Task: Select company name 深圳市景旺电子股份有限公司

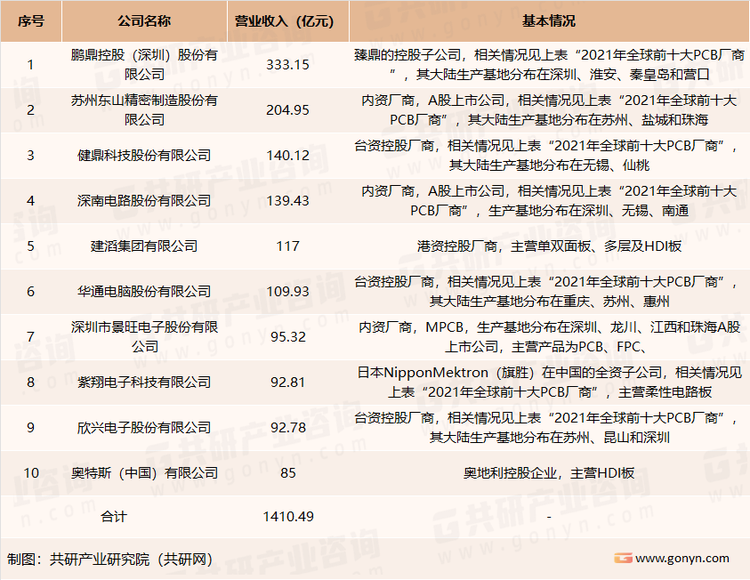Action: 144,337
